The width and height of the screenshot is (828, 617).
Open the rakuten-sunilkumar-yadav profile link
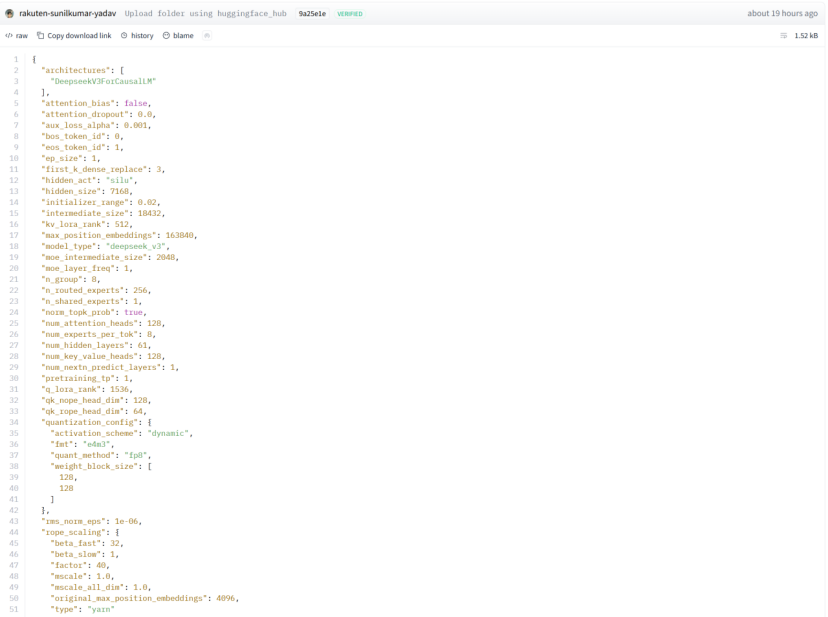pyautogui.click(x=68, y=14)
